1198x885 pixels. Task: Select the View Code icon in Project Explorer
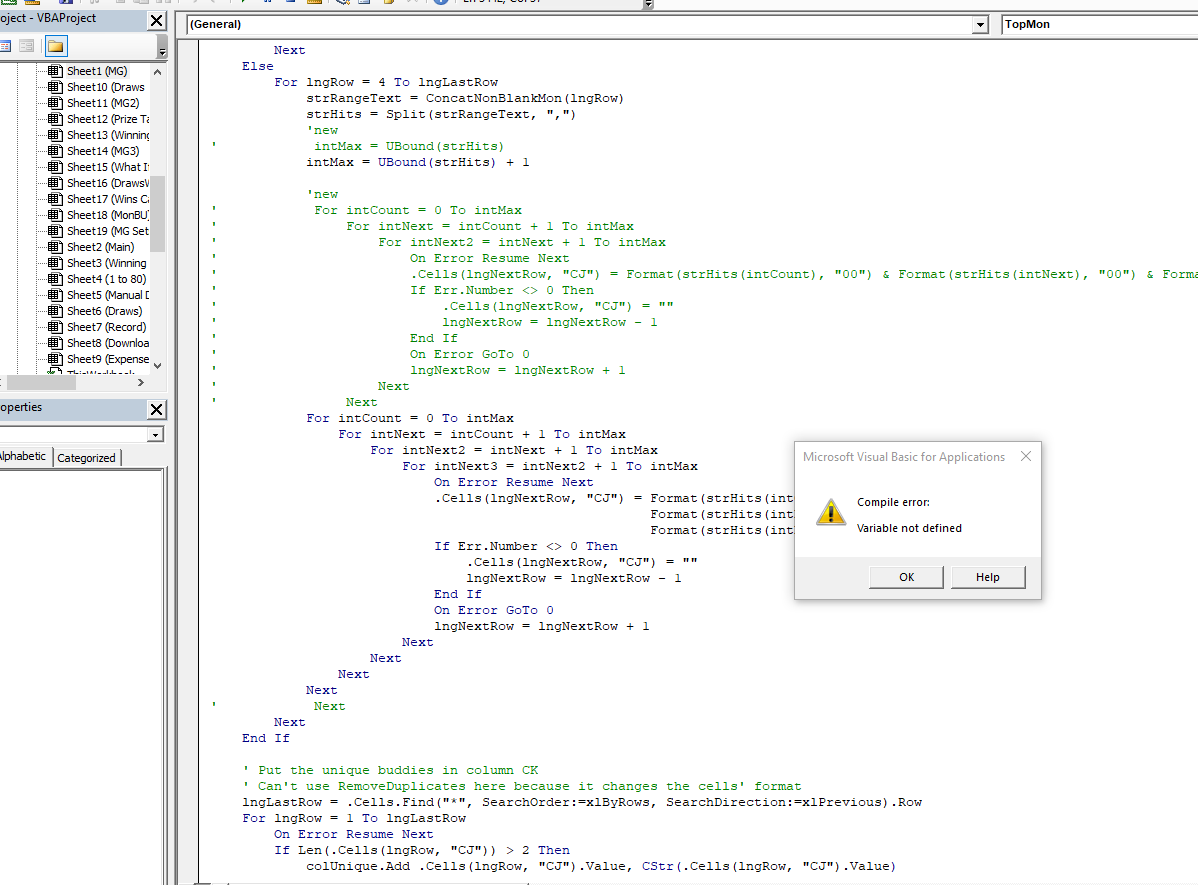pos(6,45)
